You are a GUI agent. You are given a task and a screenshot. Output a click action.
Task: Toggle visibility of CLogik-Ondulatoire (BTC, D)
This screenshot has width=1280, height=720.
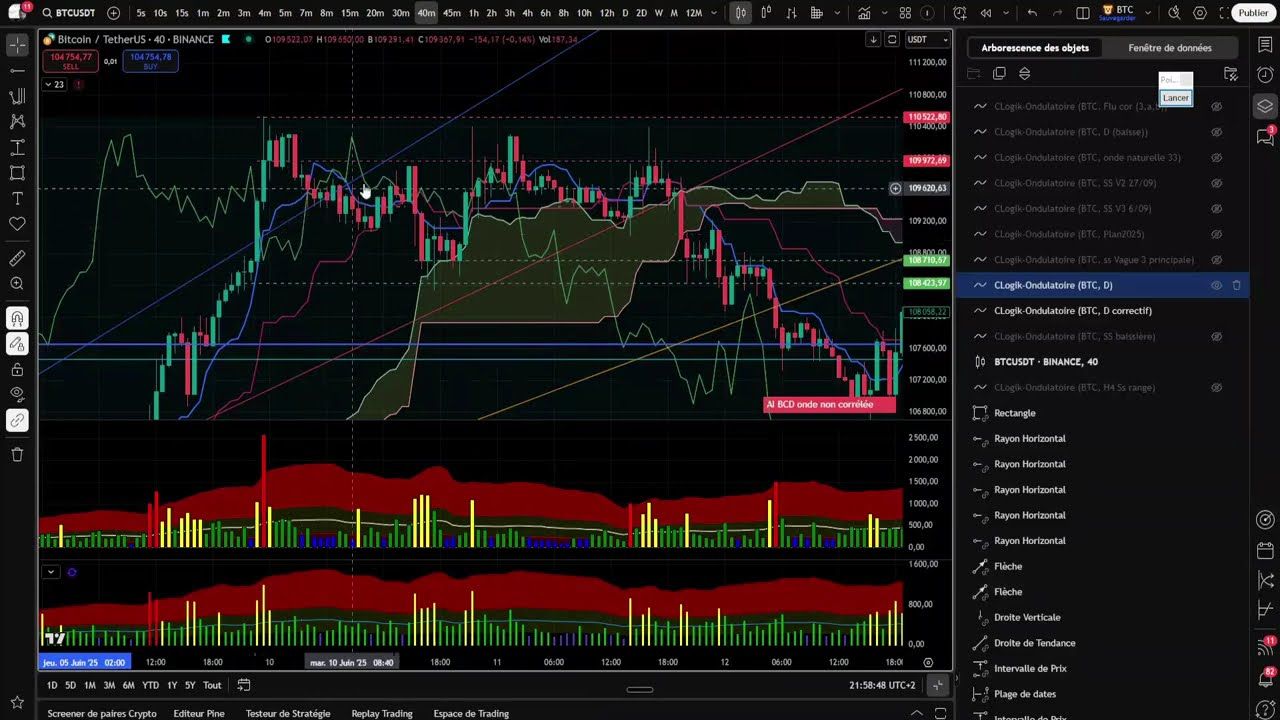[x=1217, y=285]
